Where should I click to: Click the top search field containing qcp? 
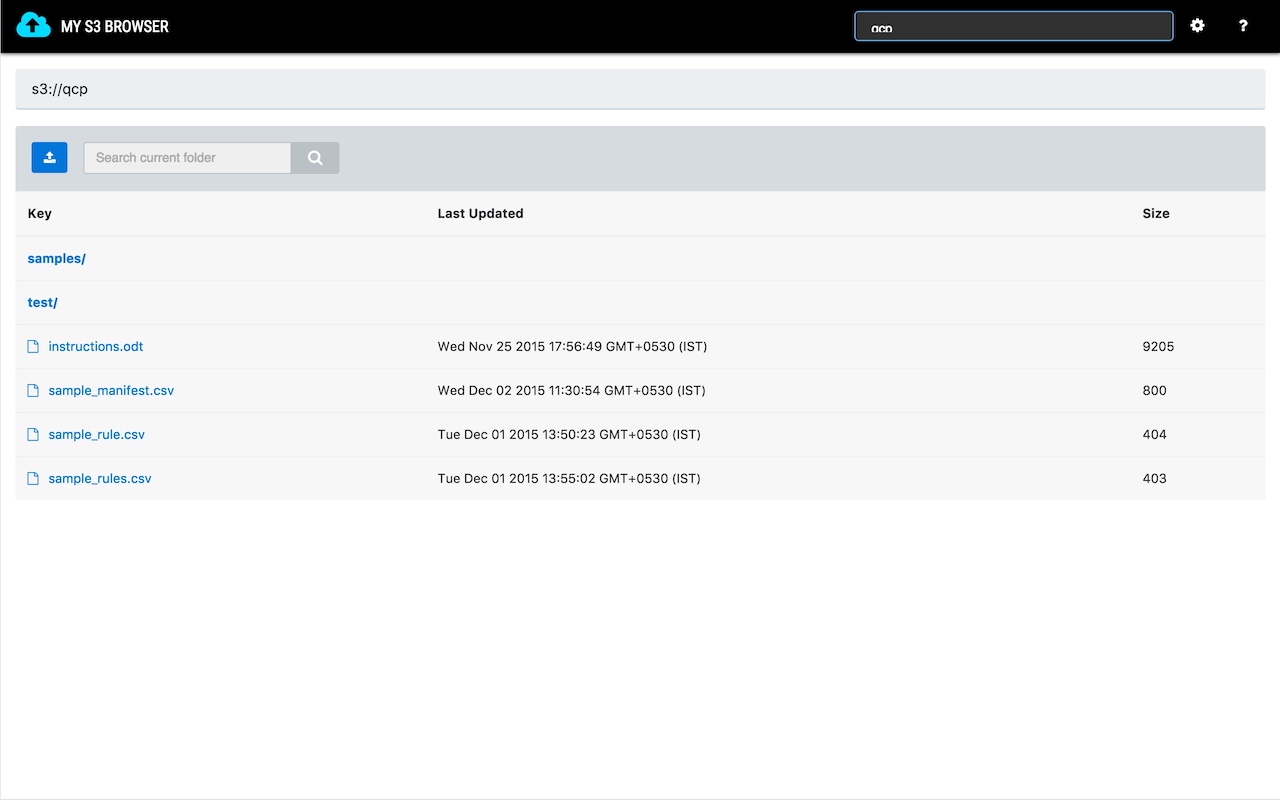(x=1013, y=26)
